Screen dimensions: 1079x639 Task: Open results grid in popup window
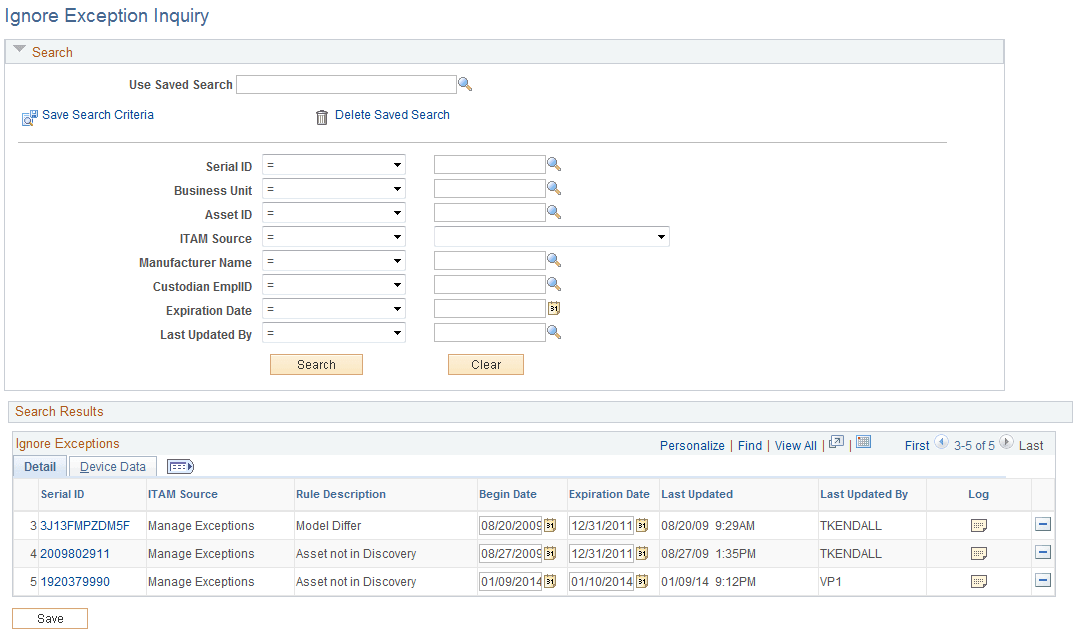click(x=836, y=441)
